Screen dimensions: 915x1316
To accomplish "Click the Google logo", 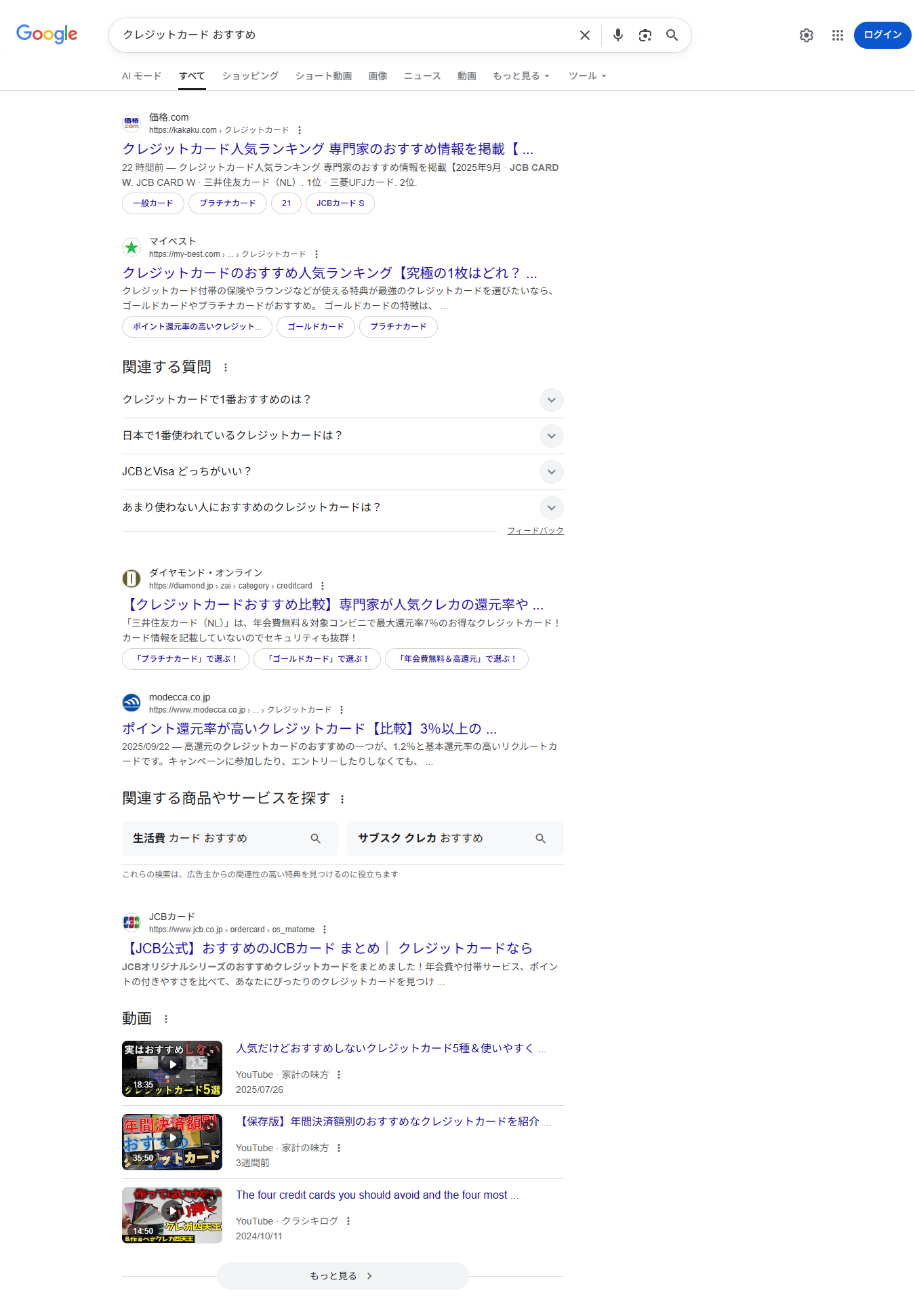I will click(x=47, y=34).
